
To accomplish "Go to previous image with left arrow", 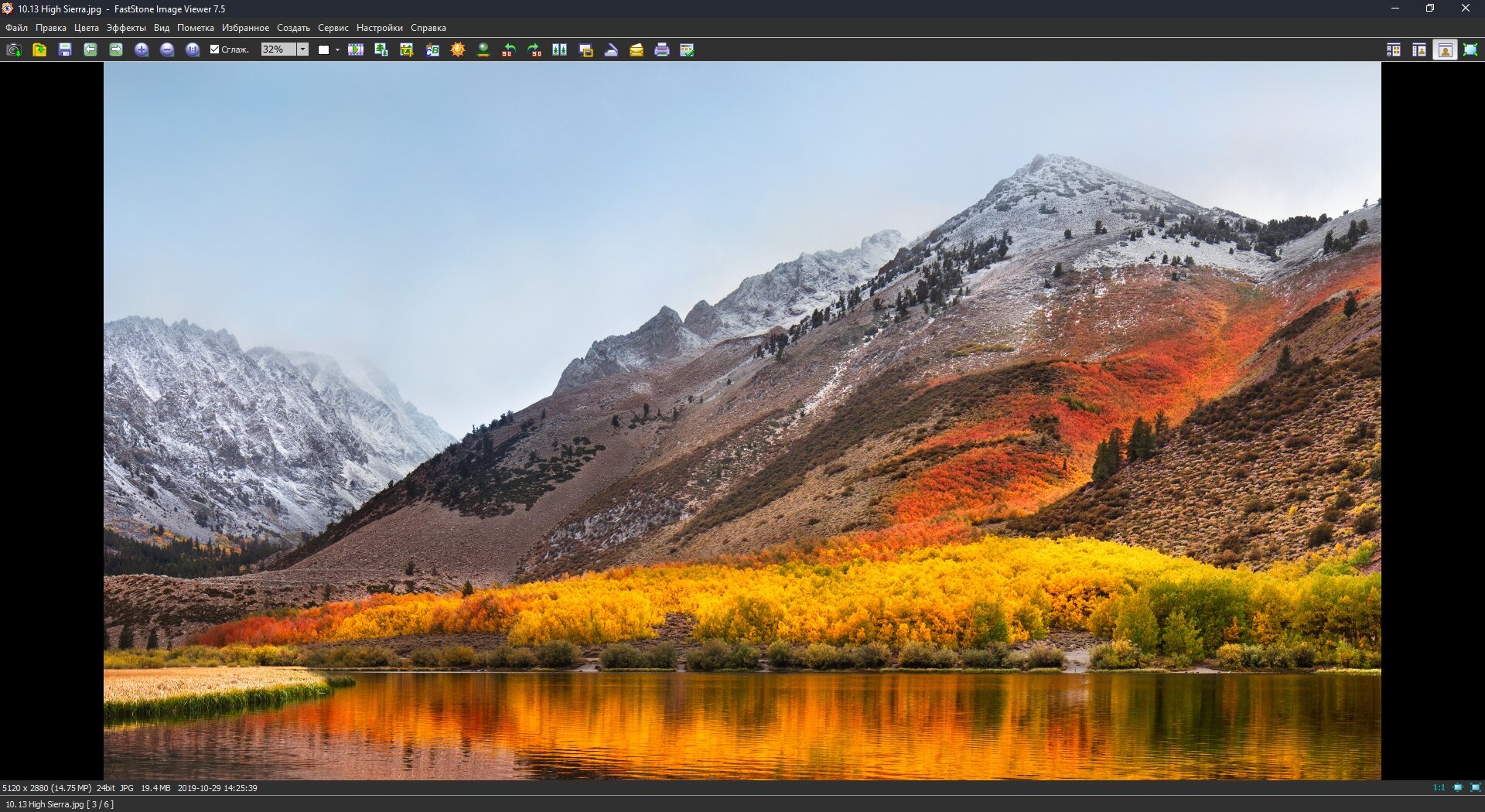I will pyautogui.click(x=90, y=49).
